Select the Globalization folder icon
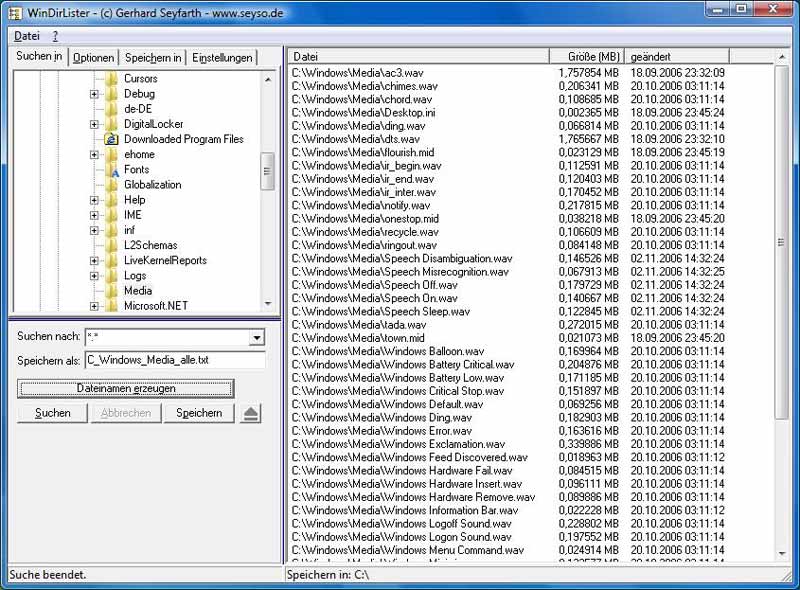Screen dimensions: 800x590 tap(112, 185)
